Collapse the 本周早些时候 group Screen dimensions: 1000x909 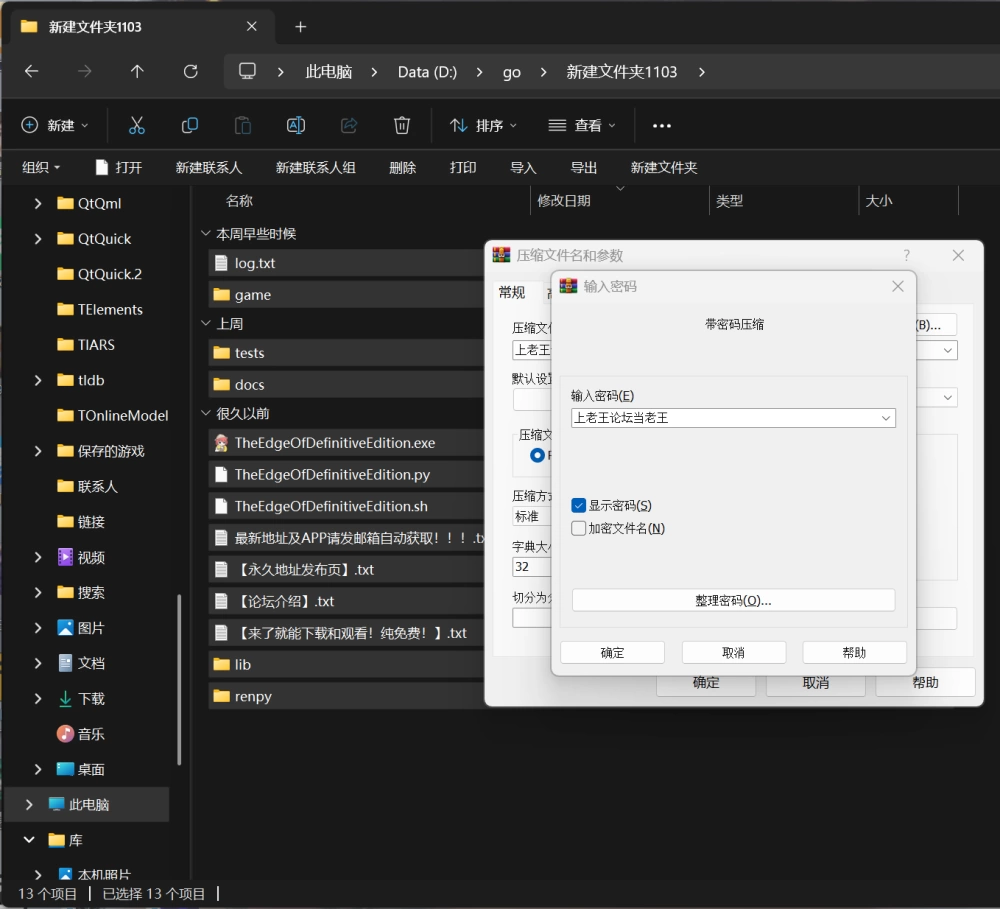click(x=206, y=233)
